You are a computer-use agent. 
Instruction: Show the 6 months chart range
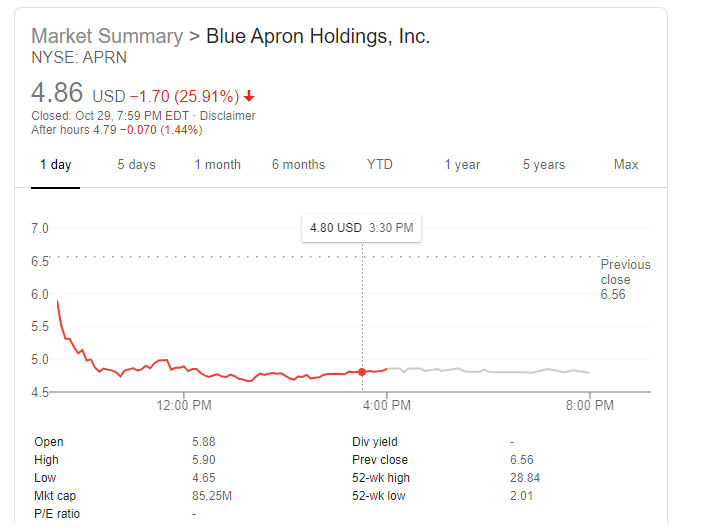298,165
